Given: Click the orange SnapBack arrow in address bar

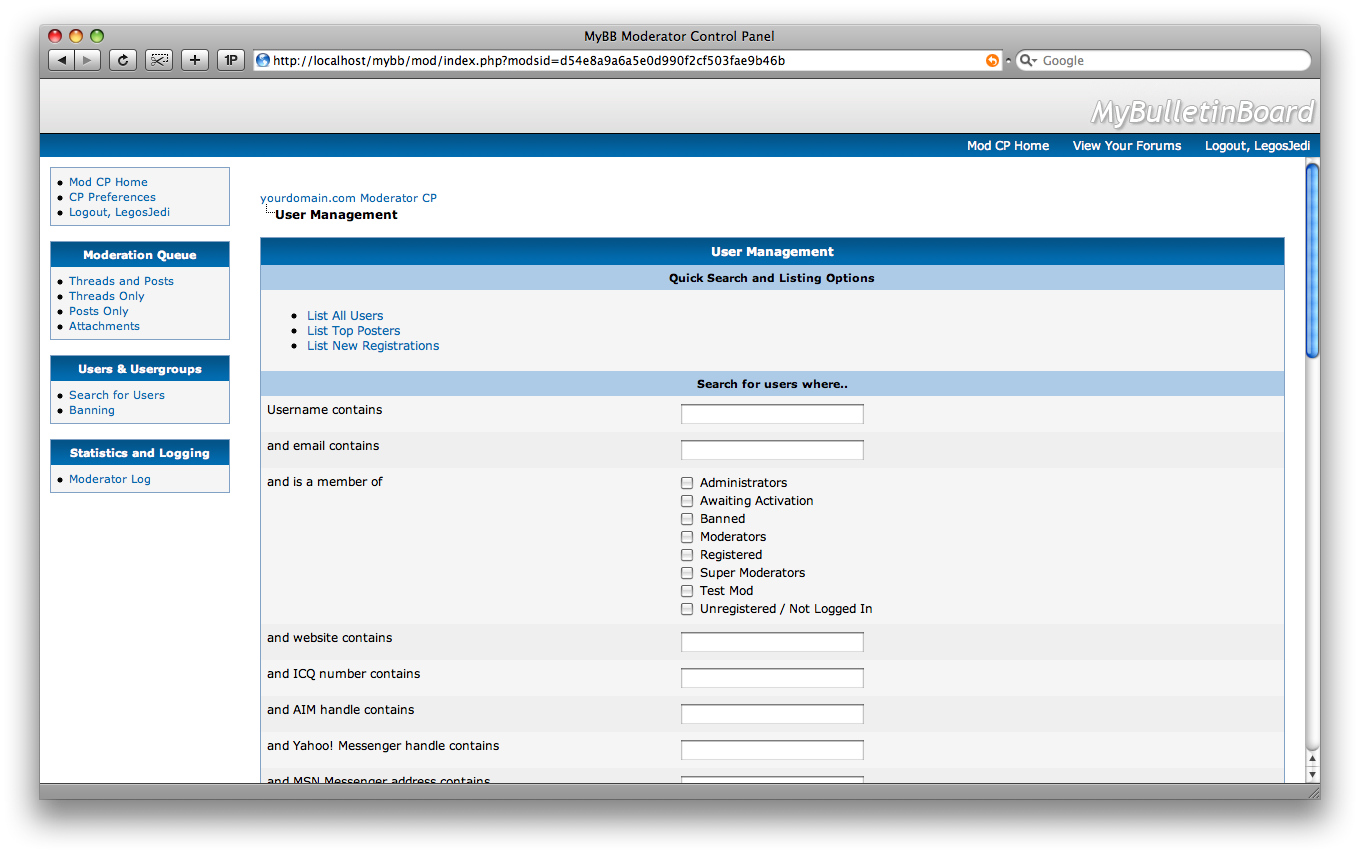Looking at the screenshot, I should (x=992, y=60).
